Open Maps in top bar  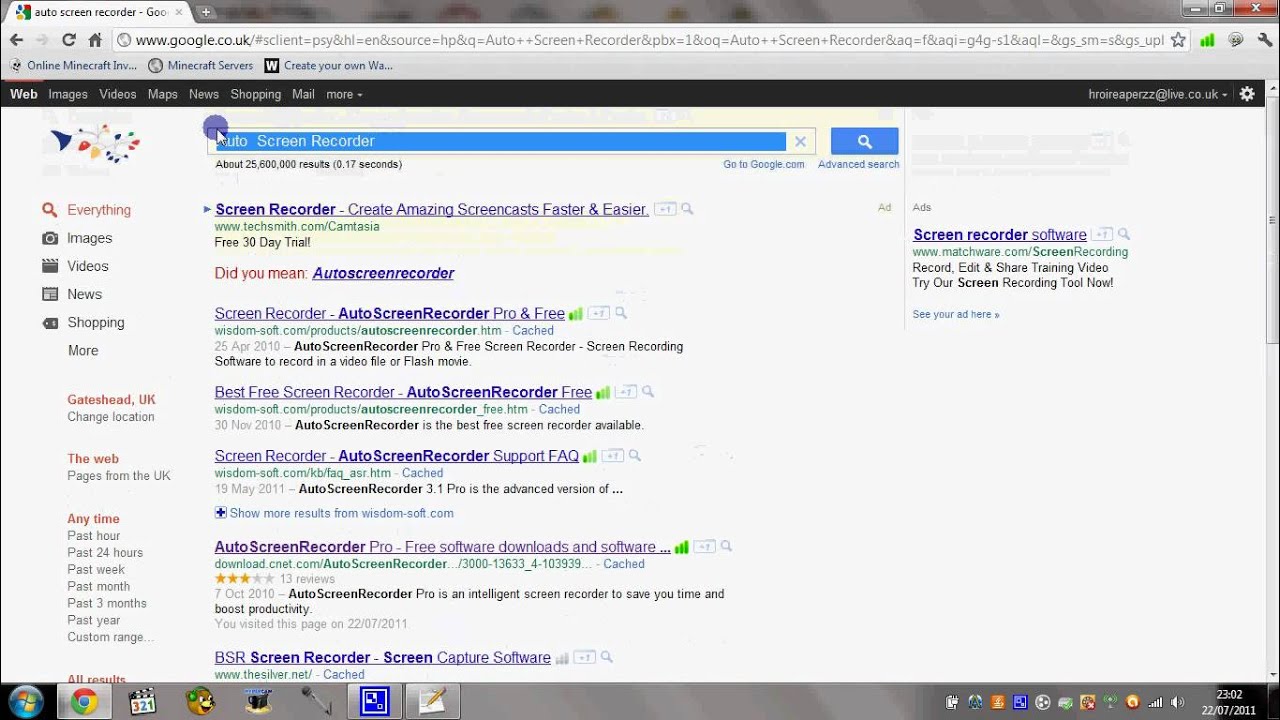(163, 94)
